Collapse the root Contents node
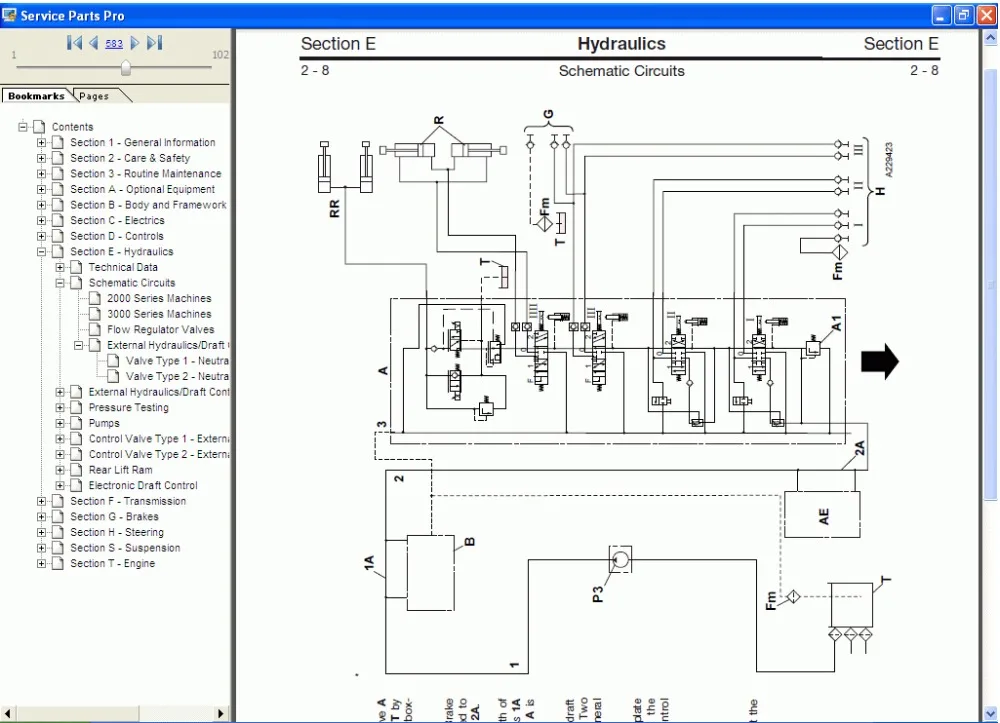The image size is (1000, 723). point(23,126)
